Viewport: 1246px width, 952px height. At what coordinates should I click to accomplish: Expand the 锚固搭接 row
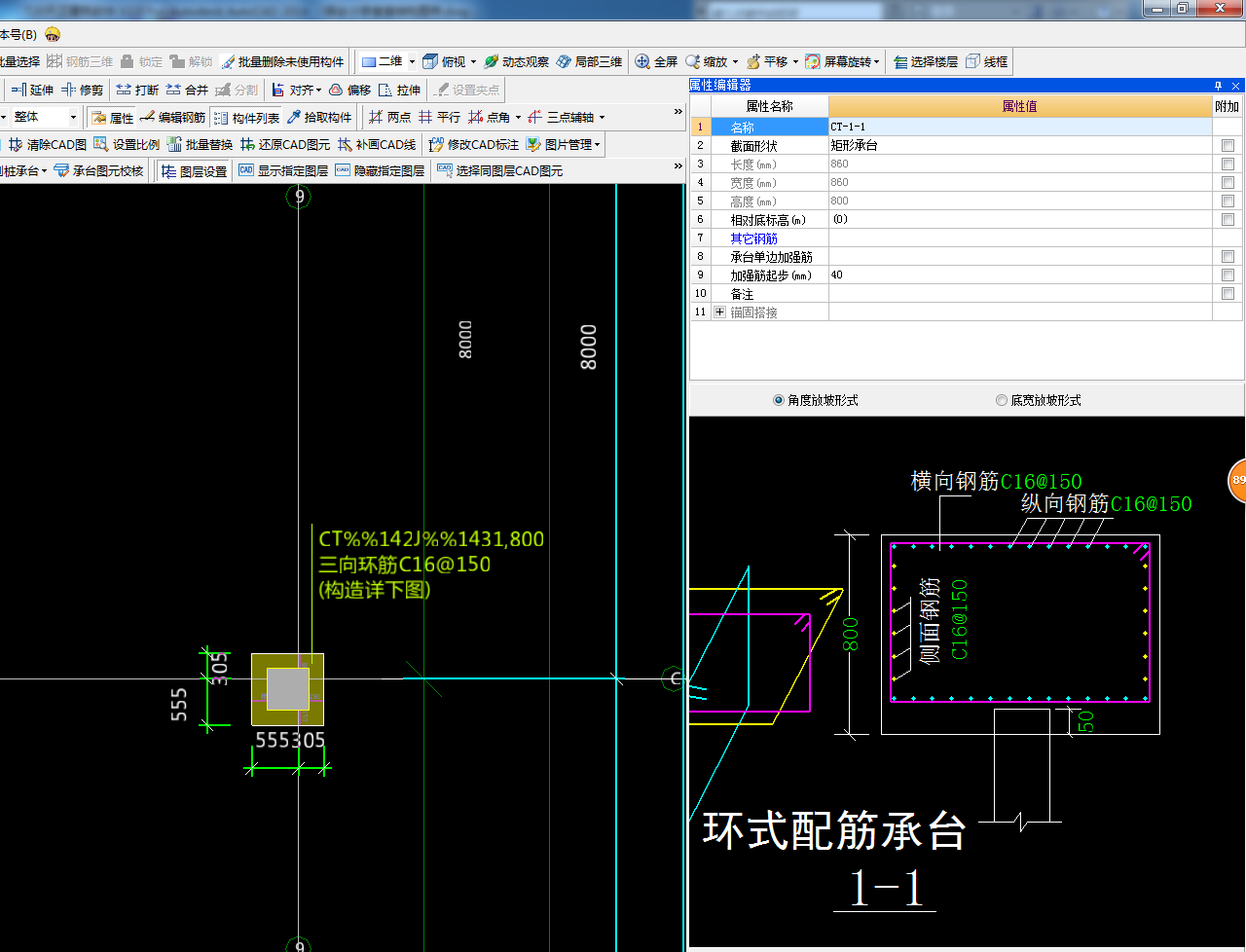click(720, 311)
